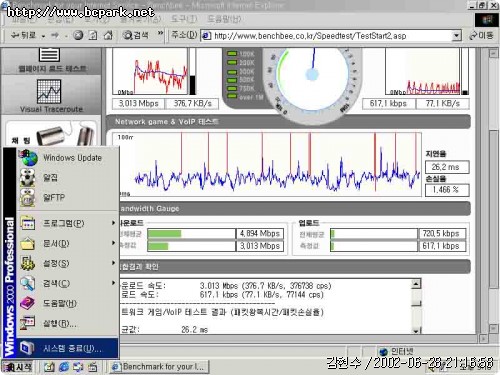Click the Benchmark taskbar window button
The image size is (500, 375).
(x=159, y=367)
